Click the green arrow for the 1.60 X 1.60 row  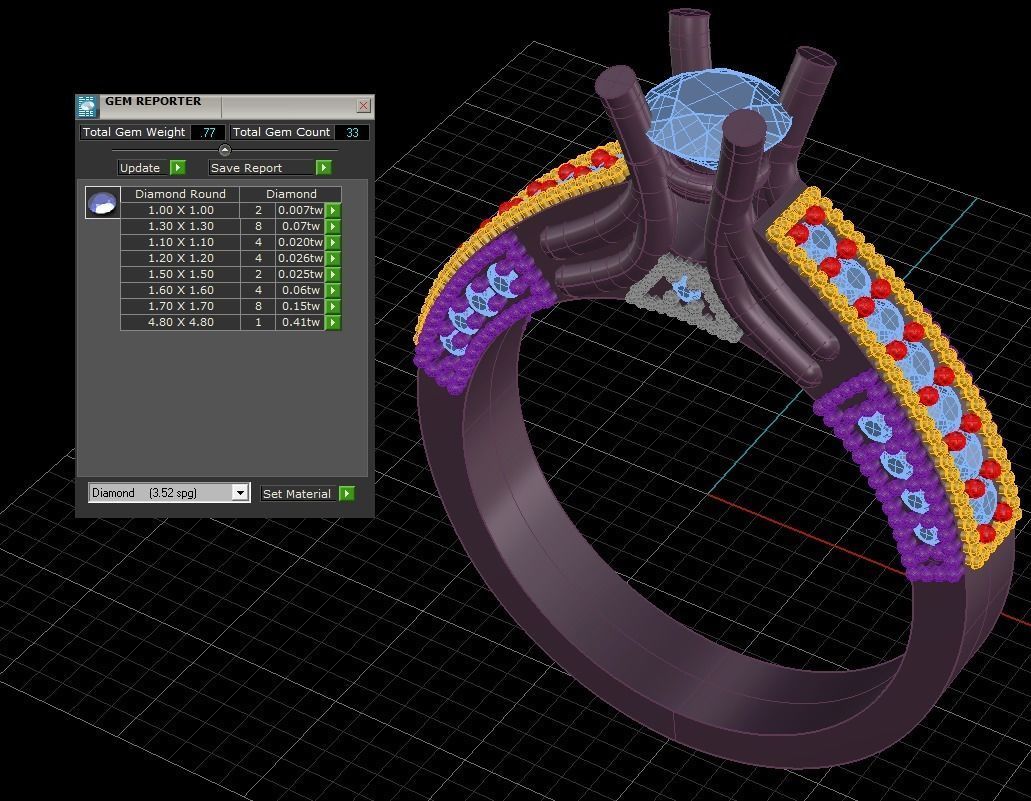click(x=333, y=290)
